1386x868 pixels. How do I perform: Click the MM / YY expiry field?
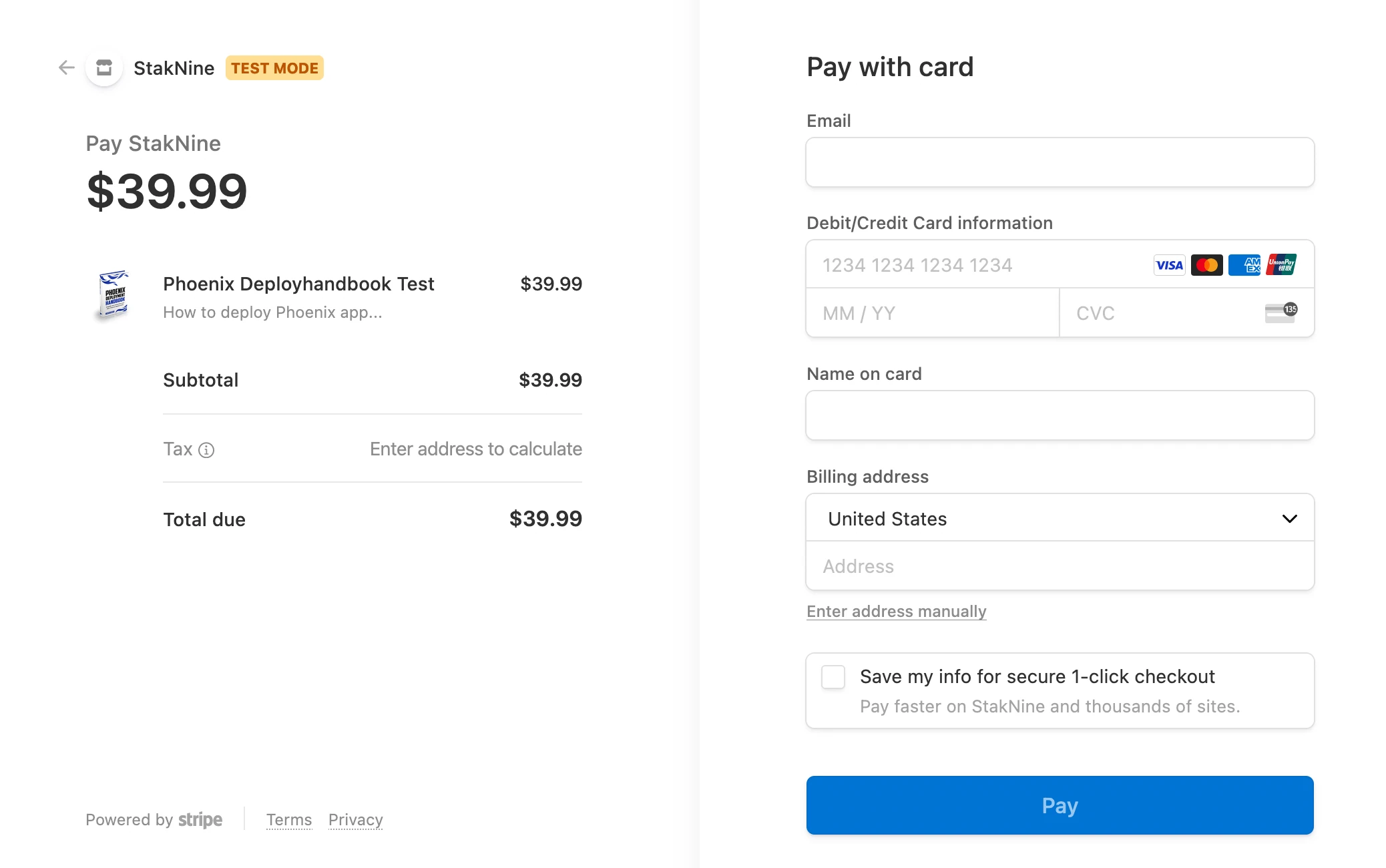click(x=932, y=313)
